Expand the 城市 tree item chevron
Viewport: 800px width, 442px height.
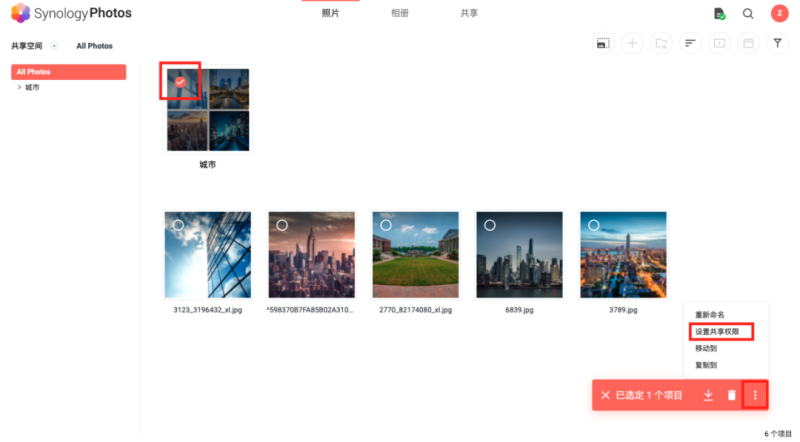19,87
